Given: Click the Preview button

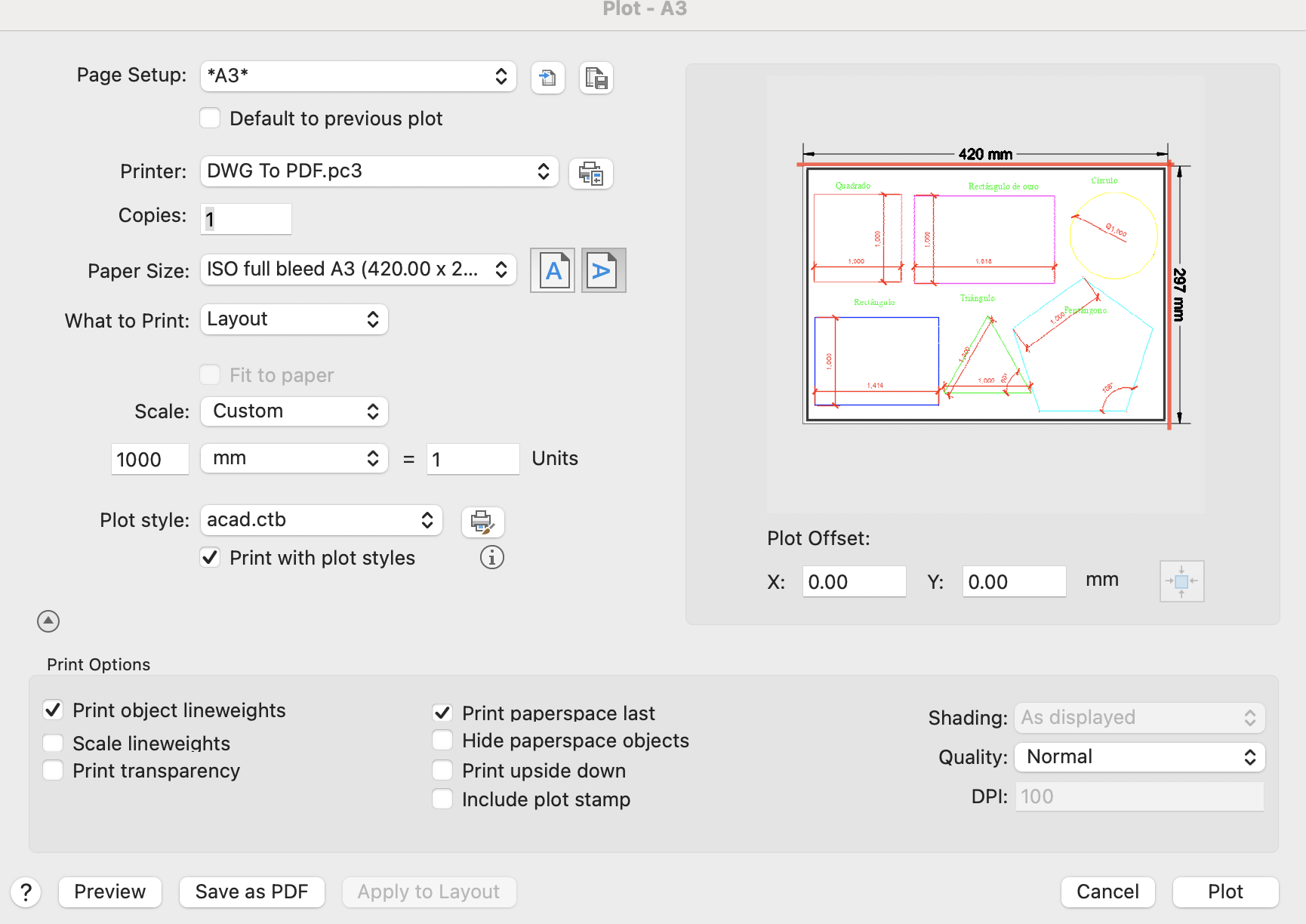Looking at the screenshot, I should [110, 892].
